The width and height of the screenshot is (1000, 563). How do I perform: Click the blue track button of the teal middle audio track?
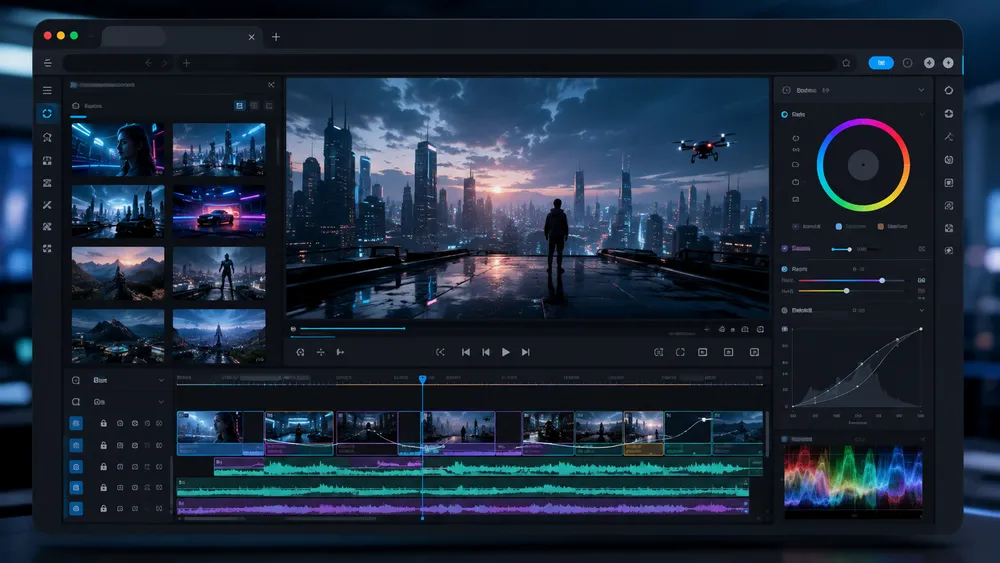76,488
